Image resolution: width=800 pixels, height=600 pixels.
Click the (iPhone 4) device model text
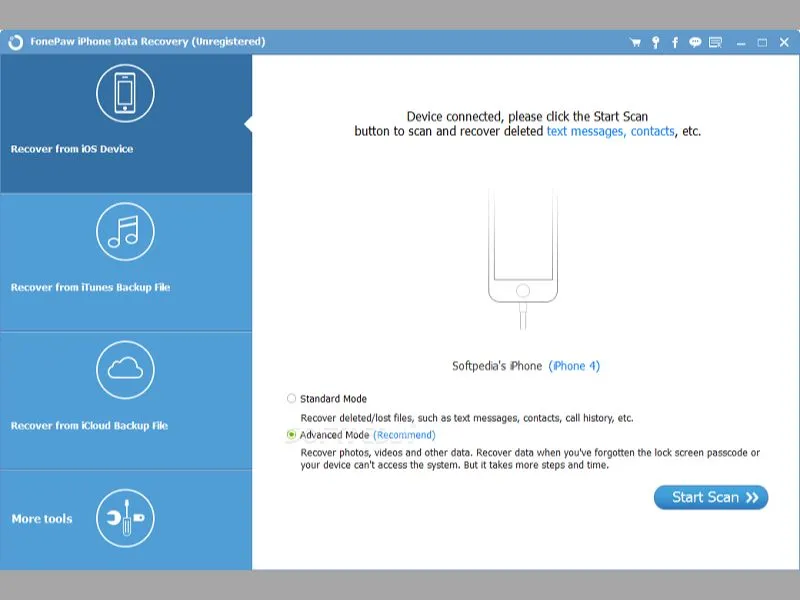click(x=574, y=366)
